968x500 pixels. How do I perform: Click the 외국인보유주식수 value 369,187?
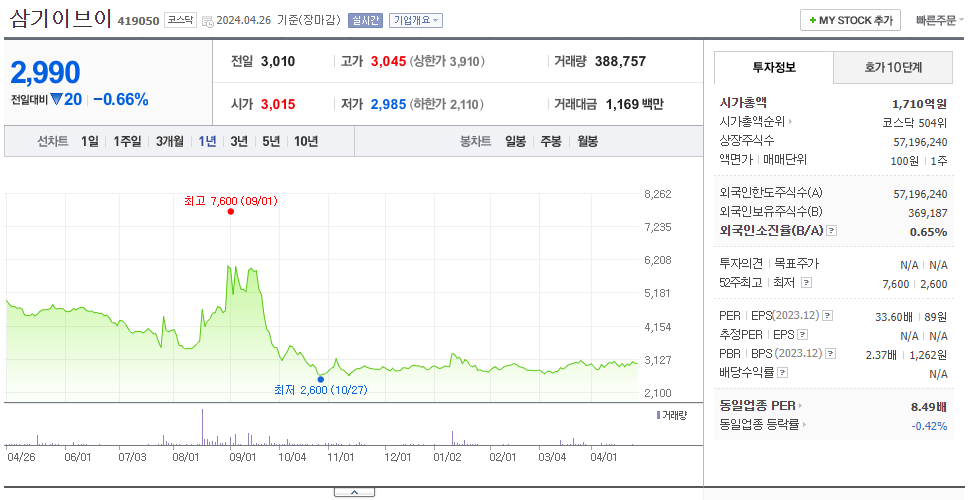coord(926,213)
